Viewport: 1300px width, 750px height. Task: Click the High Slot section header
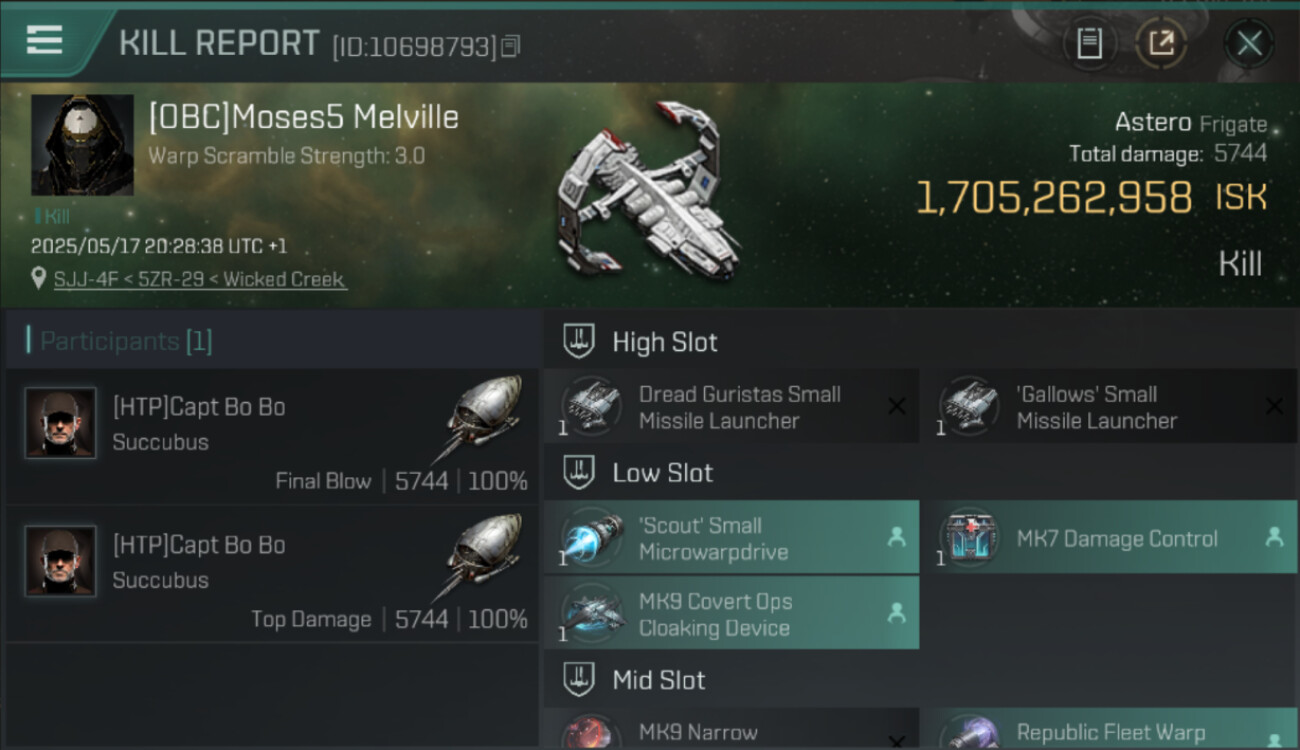(x=665, y=342)
